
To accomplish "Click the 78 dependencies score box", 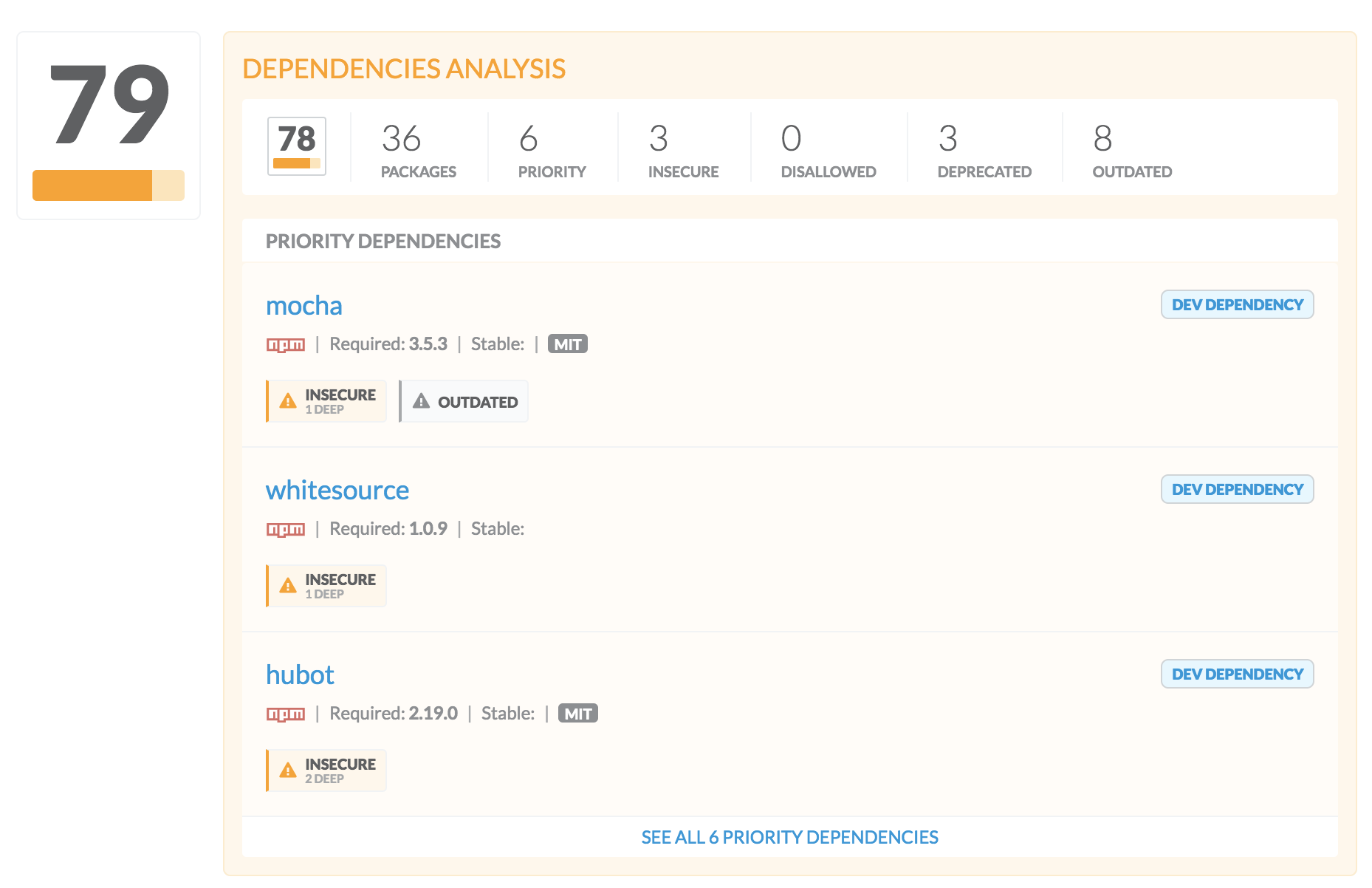I will point(297,146).
